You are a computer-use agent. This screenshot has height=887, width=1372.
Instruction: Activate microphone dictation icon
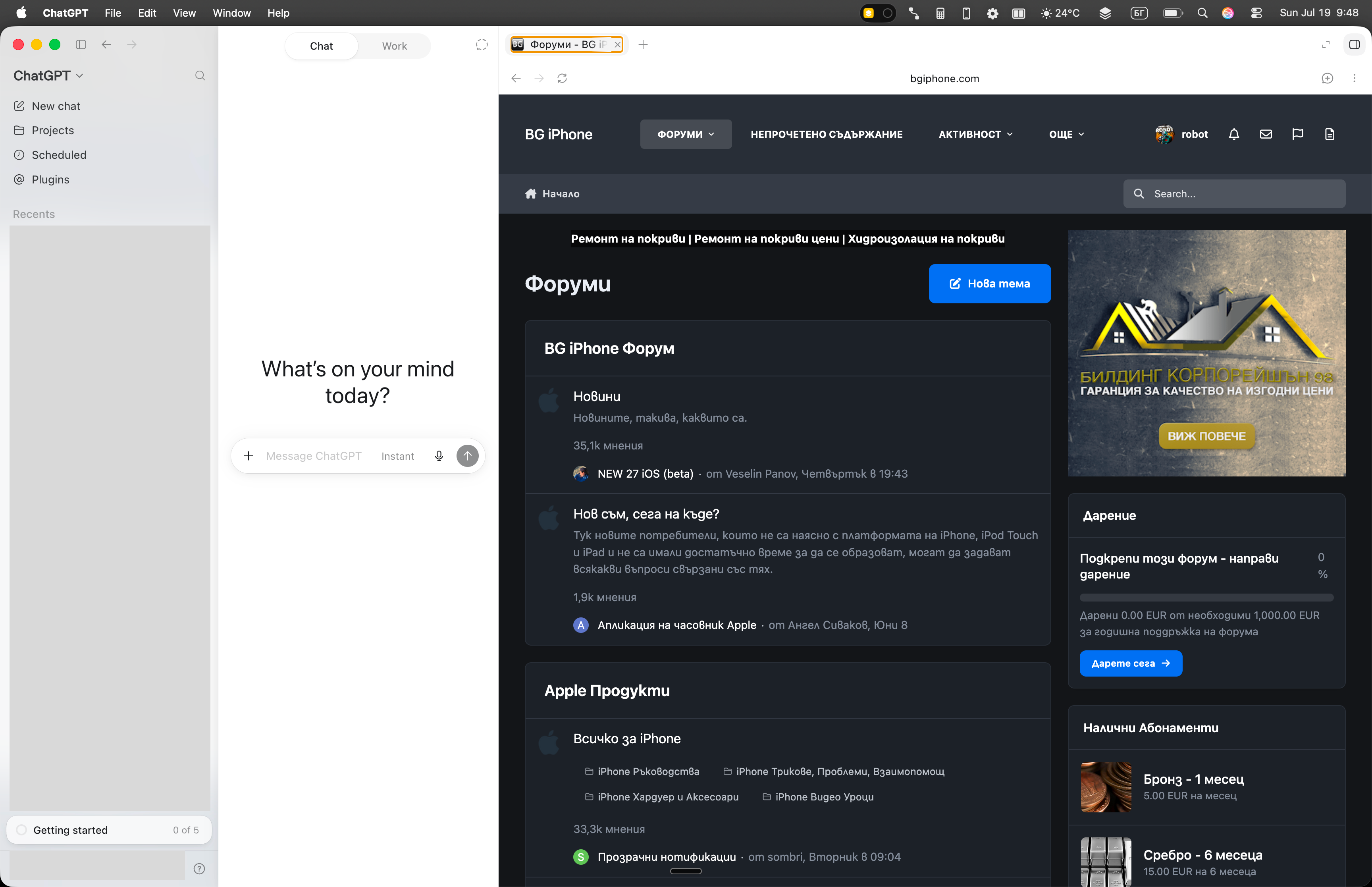click(x=439, y=456)
